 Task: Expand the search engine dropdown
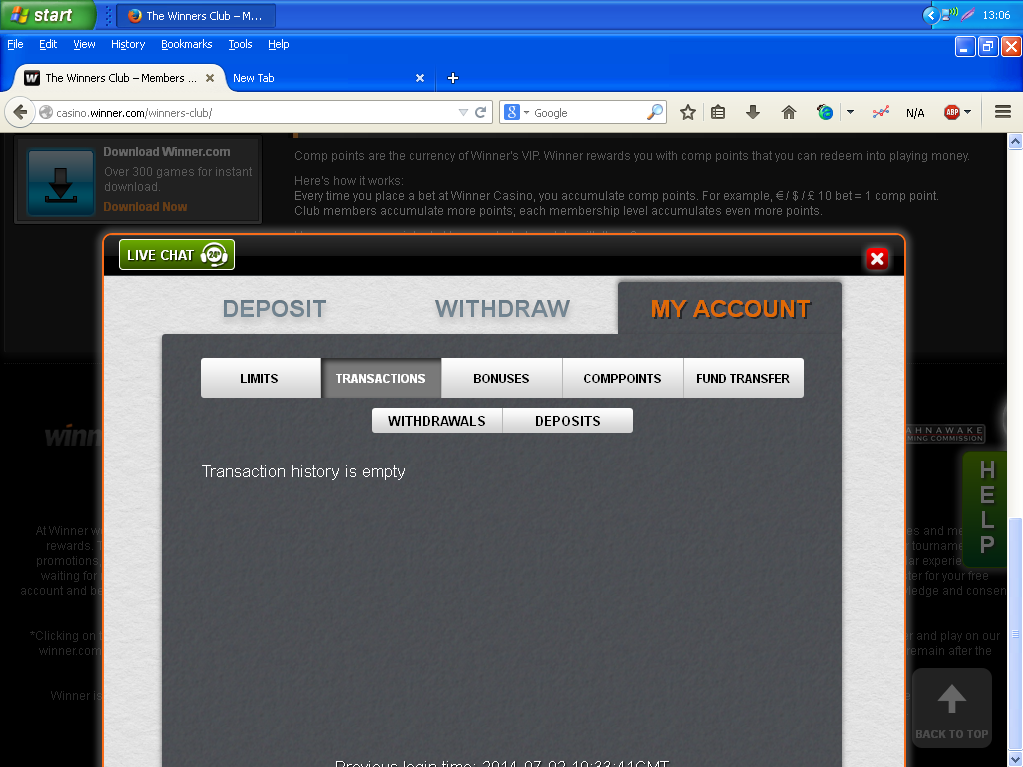coord(526,113)
